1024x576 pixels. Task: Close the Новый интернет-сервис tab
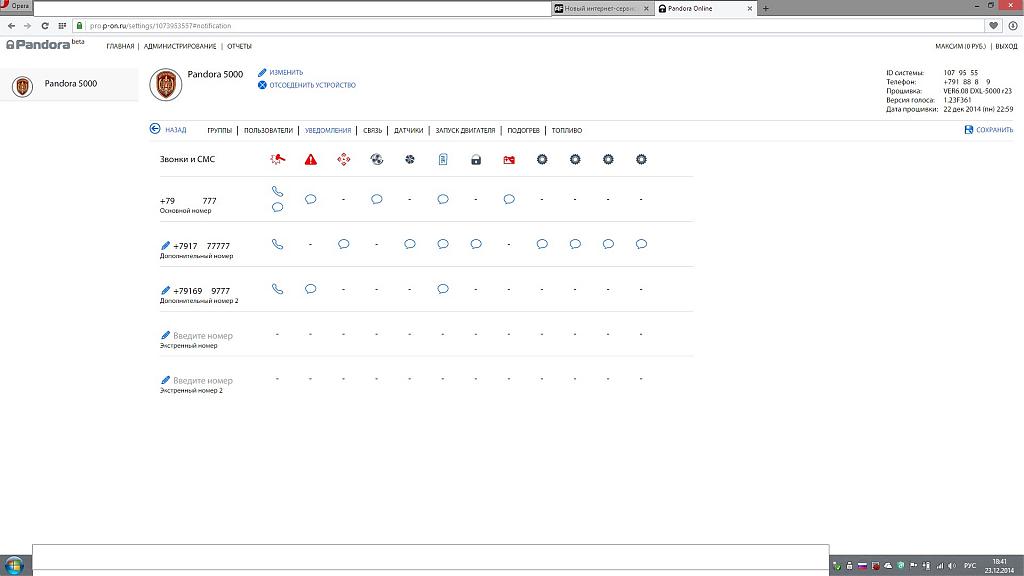tap(647, 8)
